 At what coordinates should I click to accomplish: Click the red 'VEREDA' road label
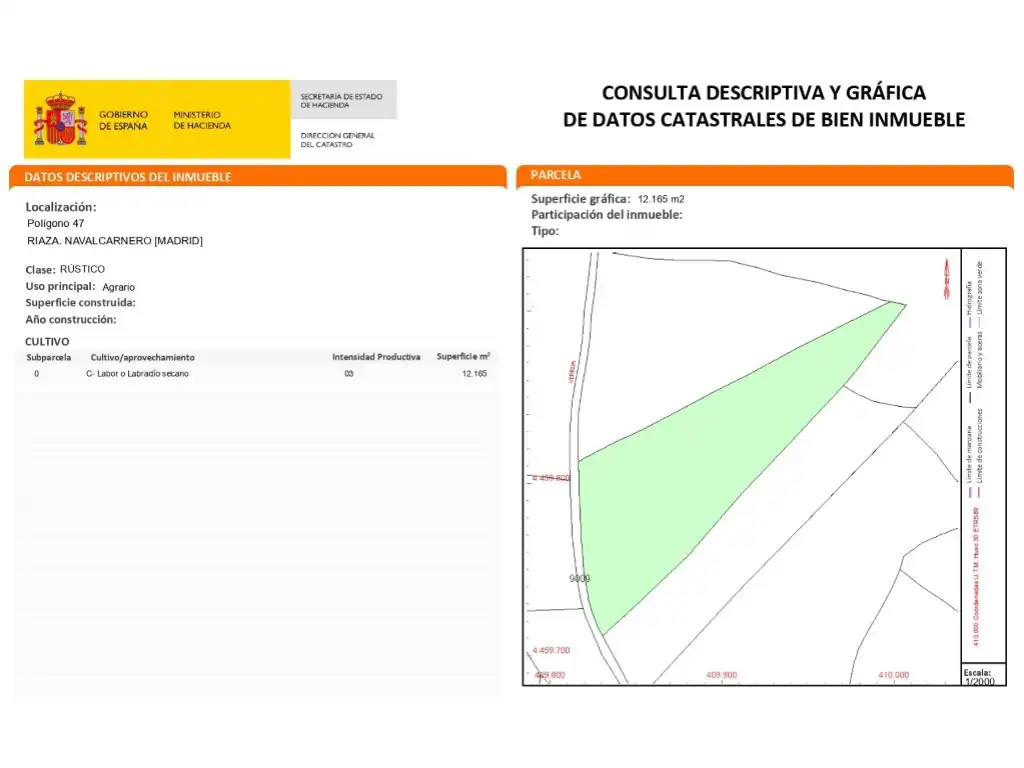point(573,372)
